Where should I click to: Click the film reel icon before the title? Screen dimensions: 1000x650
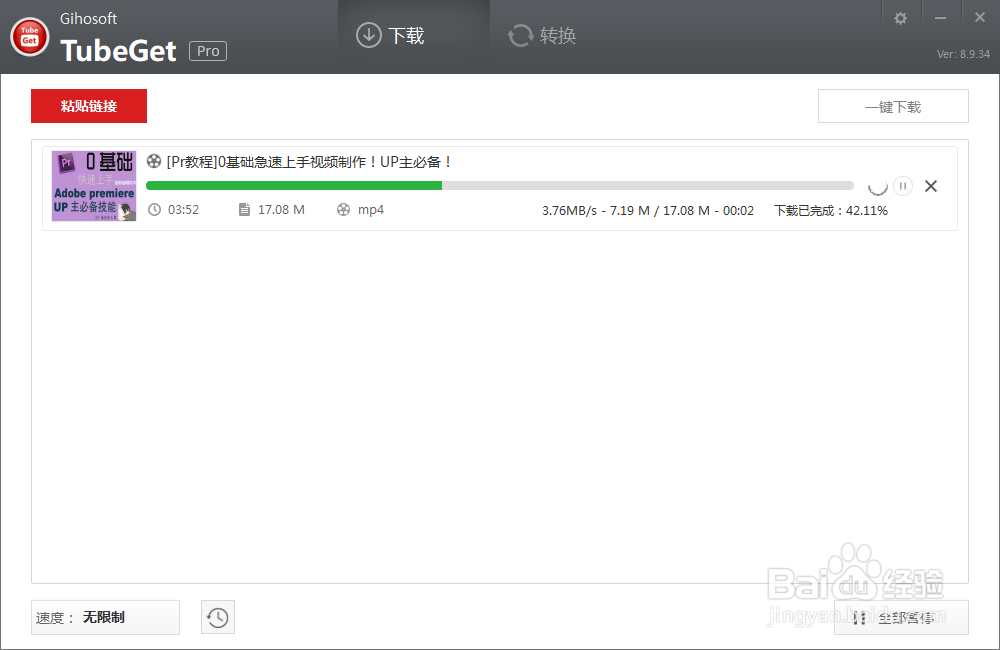(x=154, y=161)
